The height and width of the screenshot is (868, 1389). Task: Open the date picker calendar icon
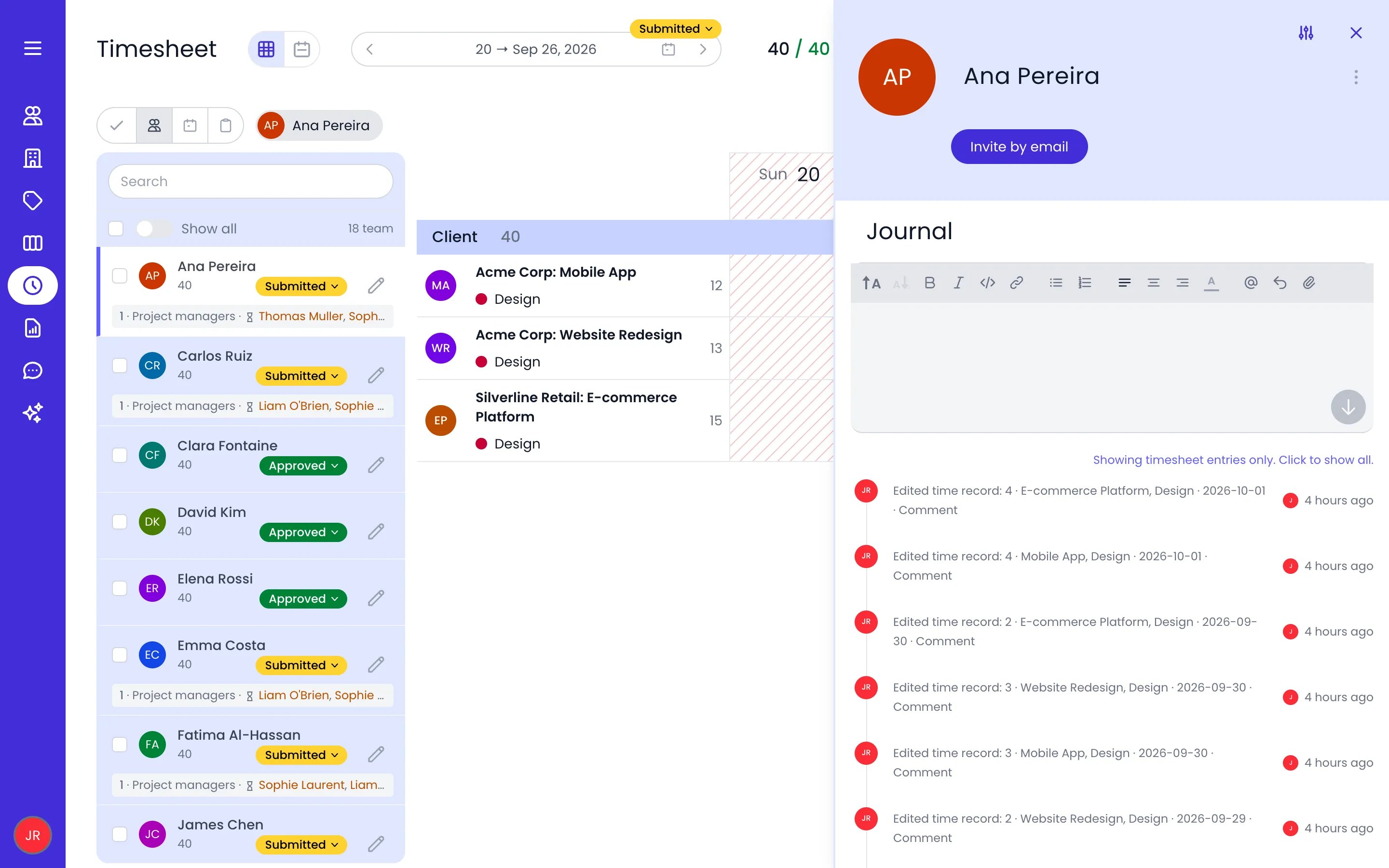tap(668, 49)
